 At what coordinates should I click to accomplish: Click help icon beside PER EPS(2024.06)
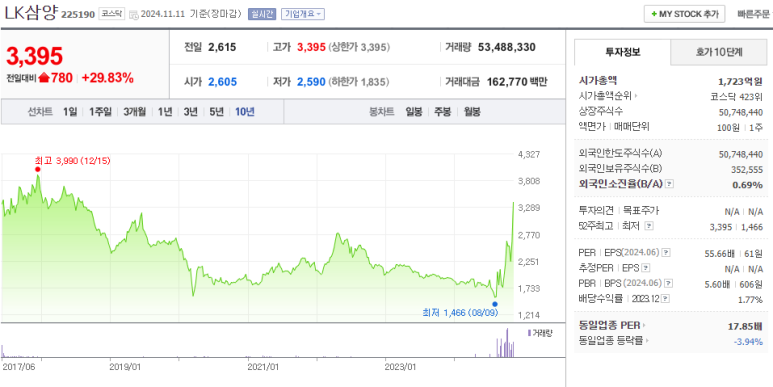coord(666,252)
